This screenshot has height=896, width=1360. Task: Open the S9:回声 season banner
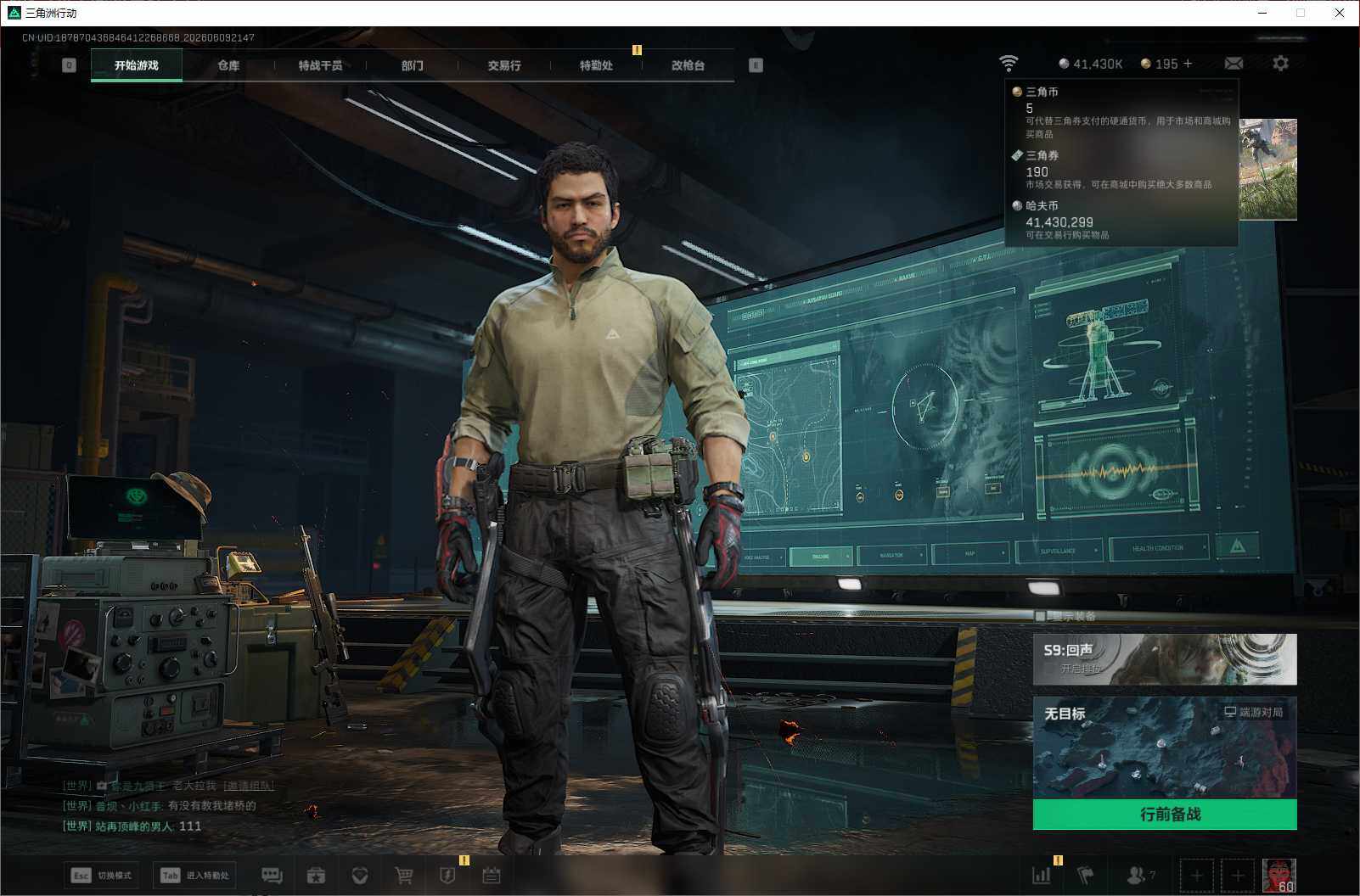[x=1165, y=659]
